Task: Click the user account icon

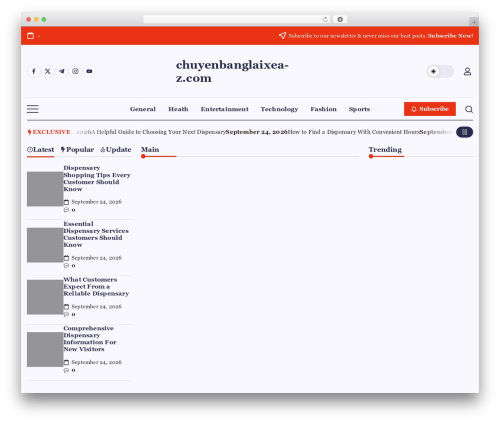Action: (467, 71)
